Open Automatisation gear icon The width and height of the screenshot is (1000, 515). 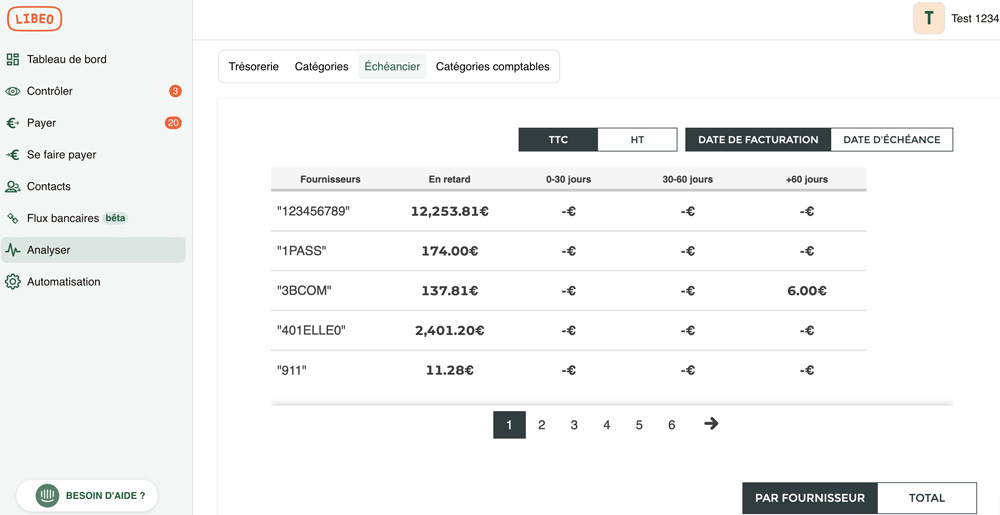(x=13, y=282)
